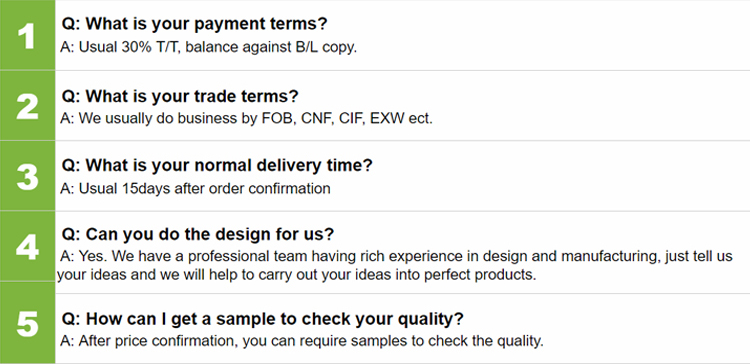Select the 'Can you do the design' question

coord(198,234)
